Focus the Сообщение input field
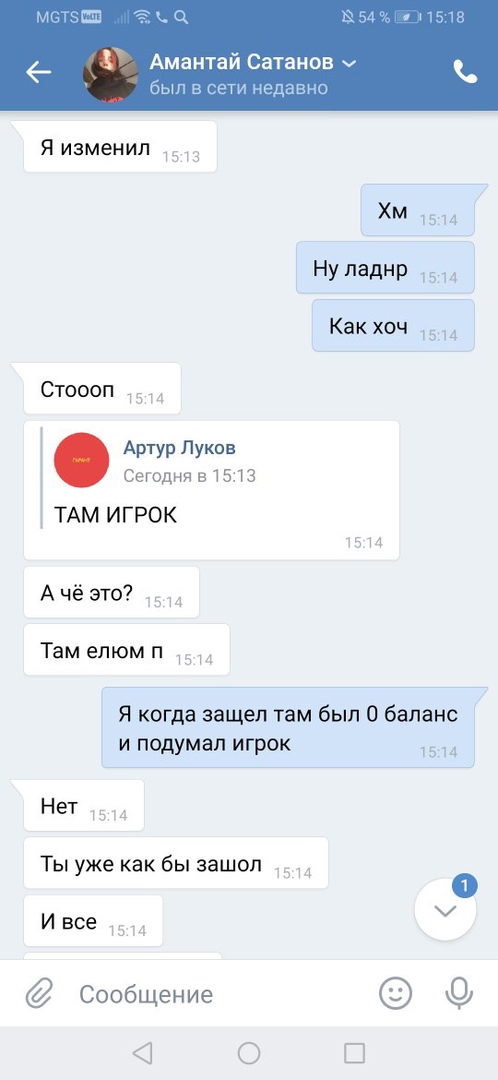 point(220,994)
